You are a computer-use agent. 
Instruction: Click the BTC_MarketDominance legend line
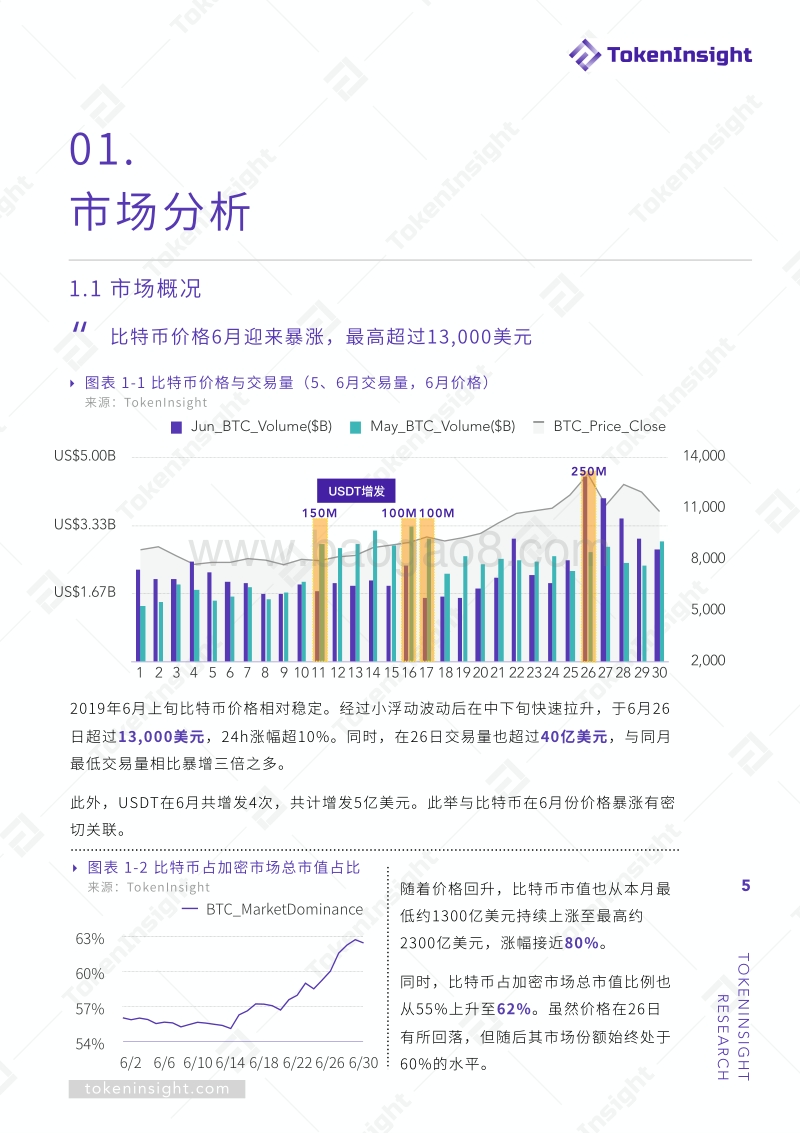tap(191, 909)
